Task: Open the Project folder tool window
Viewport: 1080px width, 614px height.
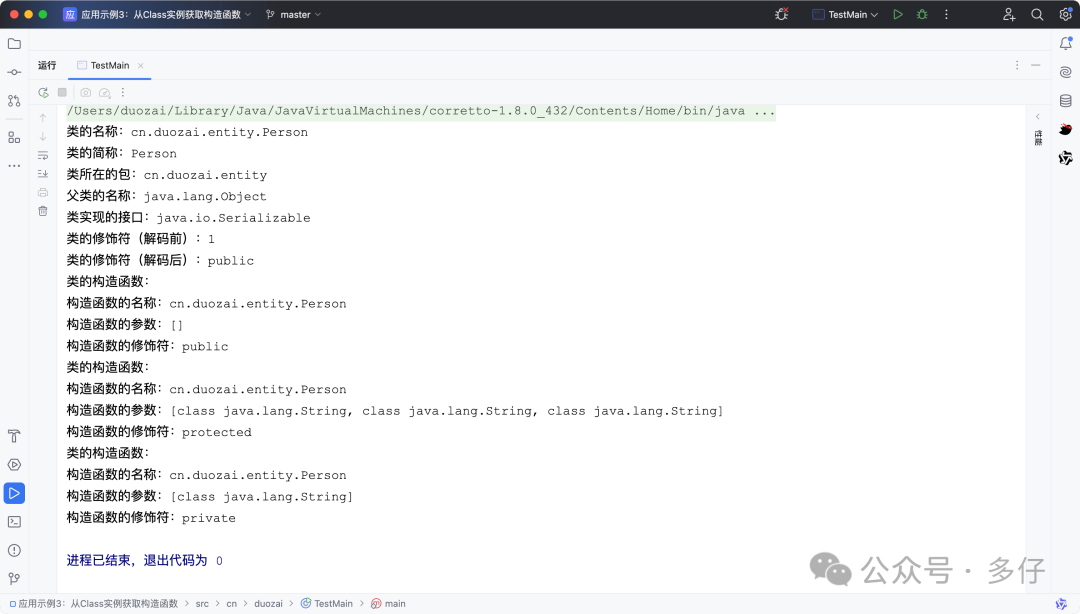Action: [14, 43]
